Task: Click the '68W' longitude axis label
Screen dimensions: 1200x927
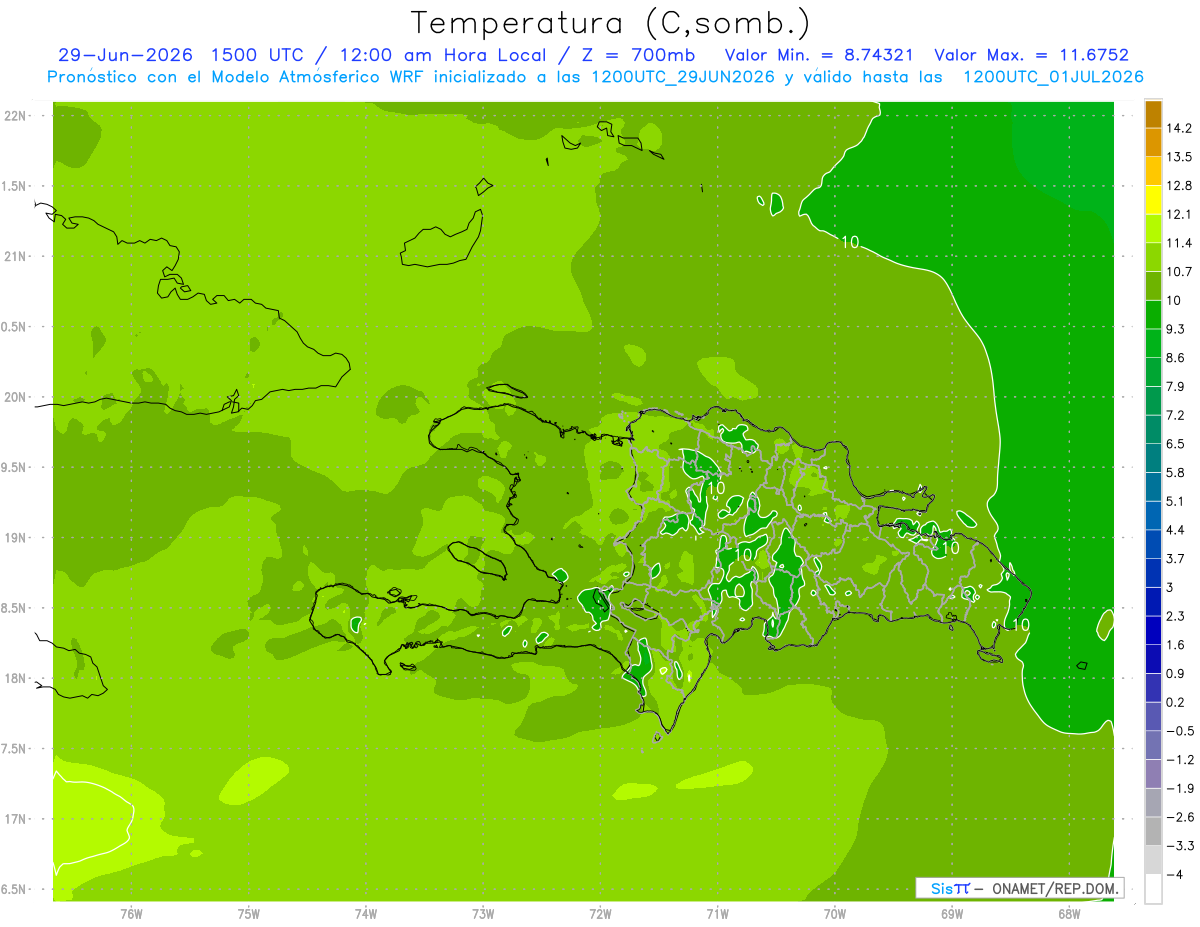Action: [1069, 914]
